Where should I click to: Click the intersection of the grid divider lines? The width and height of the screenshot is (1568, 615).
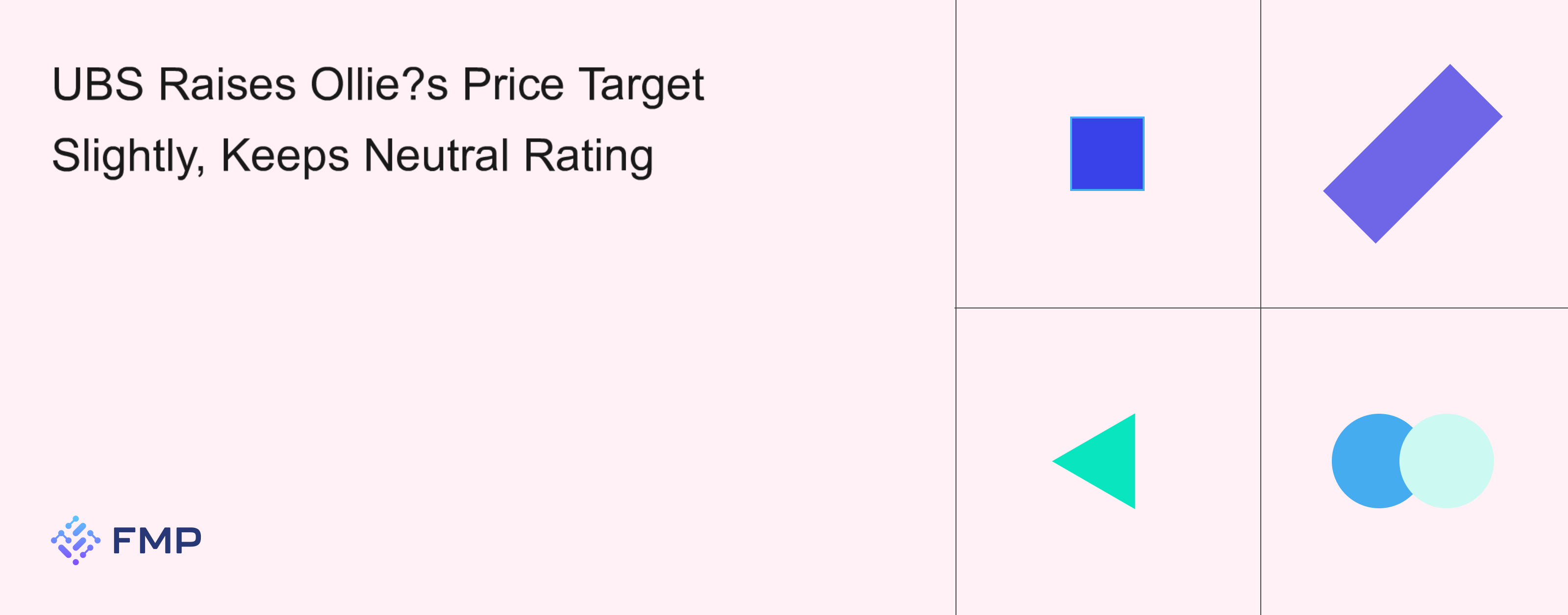1260,308
